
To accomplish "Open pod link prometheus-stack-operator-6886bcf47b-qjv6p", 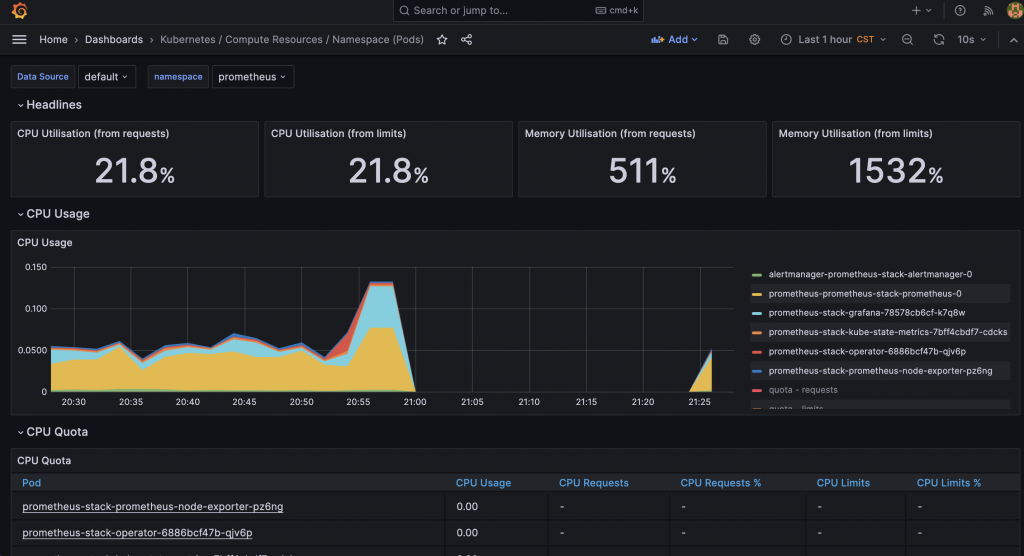I will (x=137, y=532).
